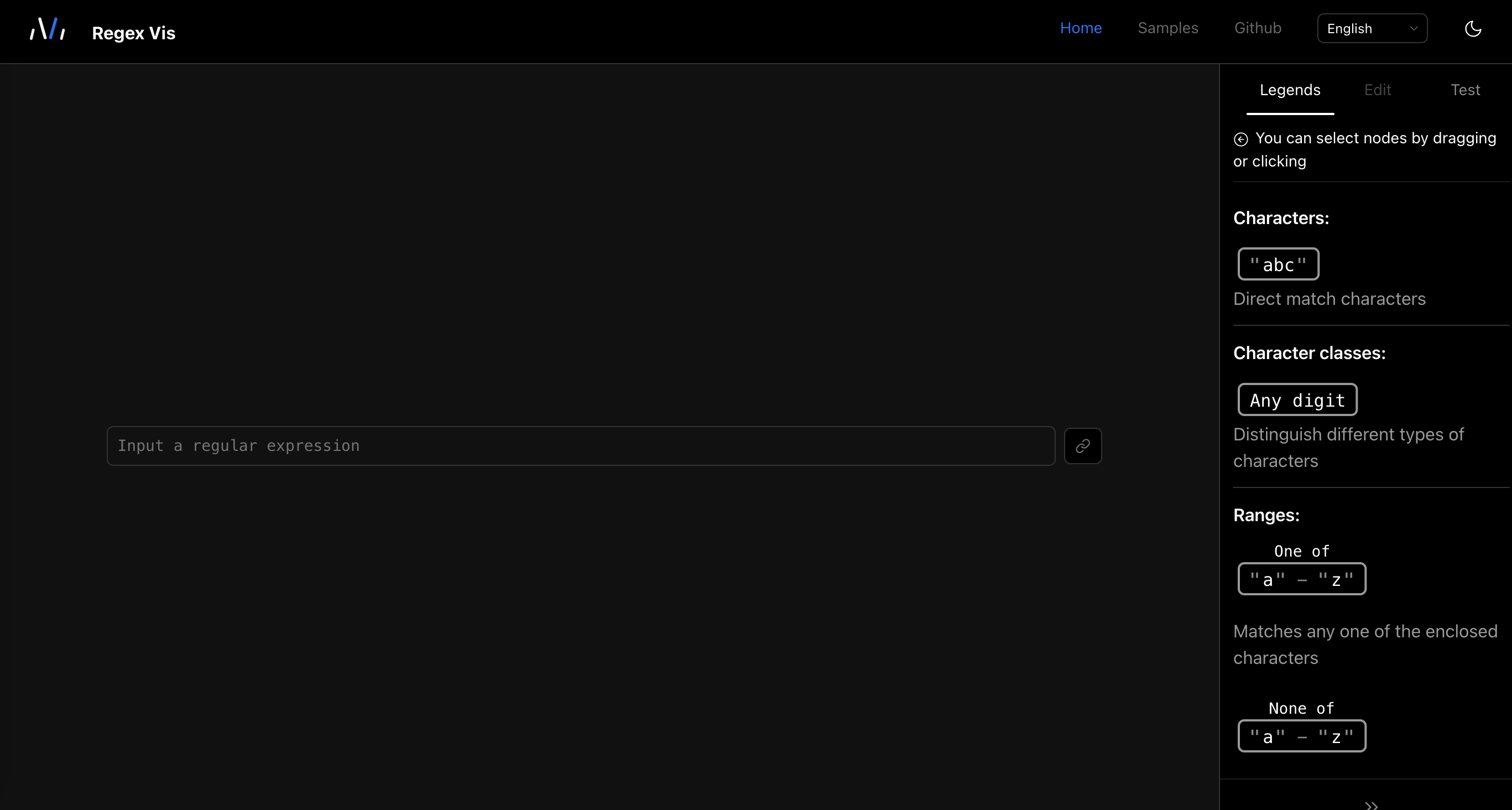Viewport: 1512px width, 810px height.
Task: Click the copy permalink link icon
Action: click(1082, 446)
